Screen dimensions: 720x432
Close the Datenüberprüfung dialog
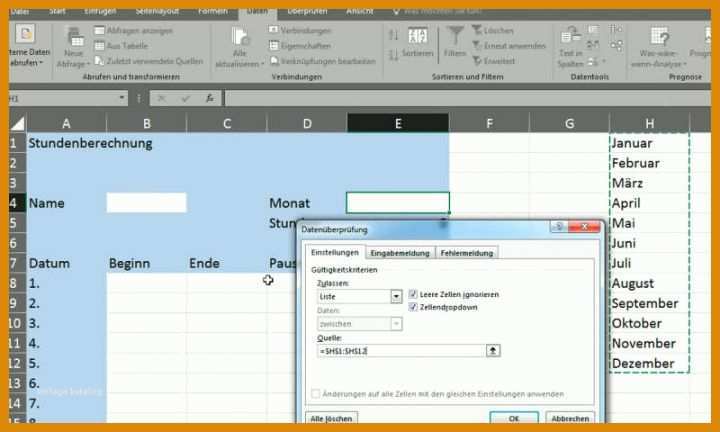point(584,226)
